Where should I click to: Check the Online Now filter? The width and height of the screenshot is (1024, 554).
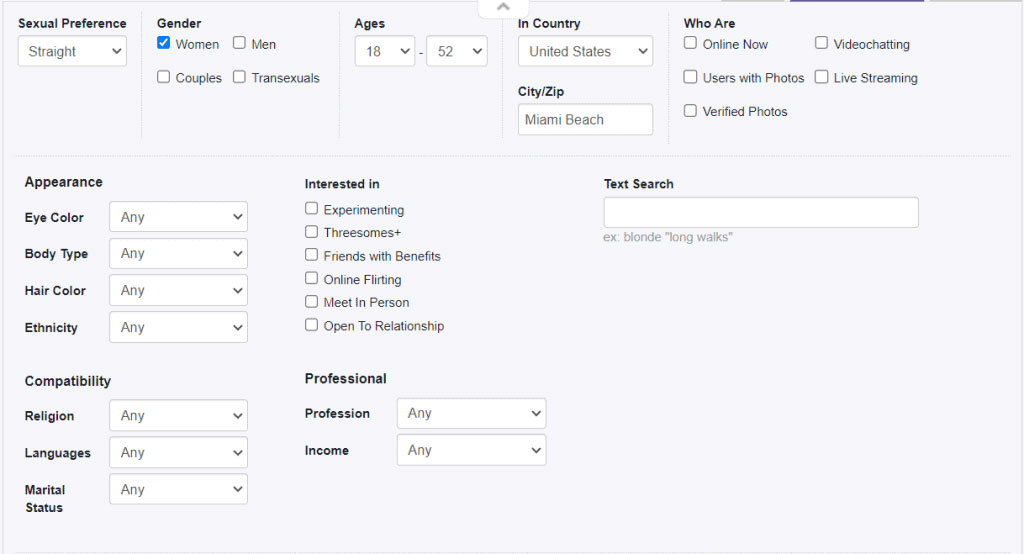tap(691, 43)
